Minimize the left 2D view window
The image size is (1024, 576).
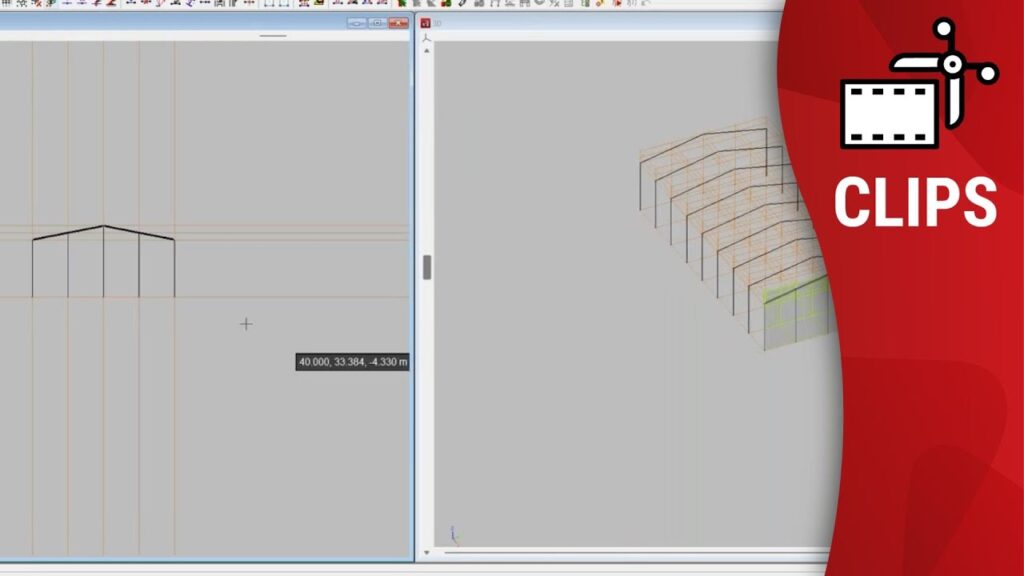(356, 23)
